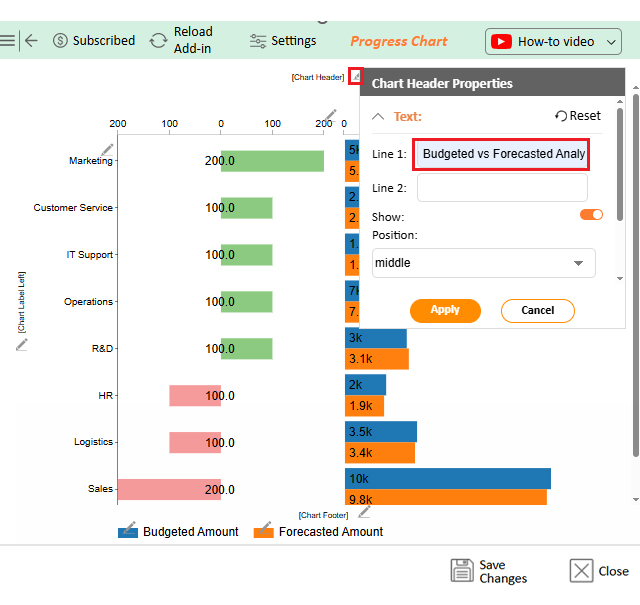
Task: Click the Reload Add-in icon
Action: tap(158, 41)
